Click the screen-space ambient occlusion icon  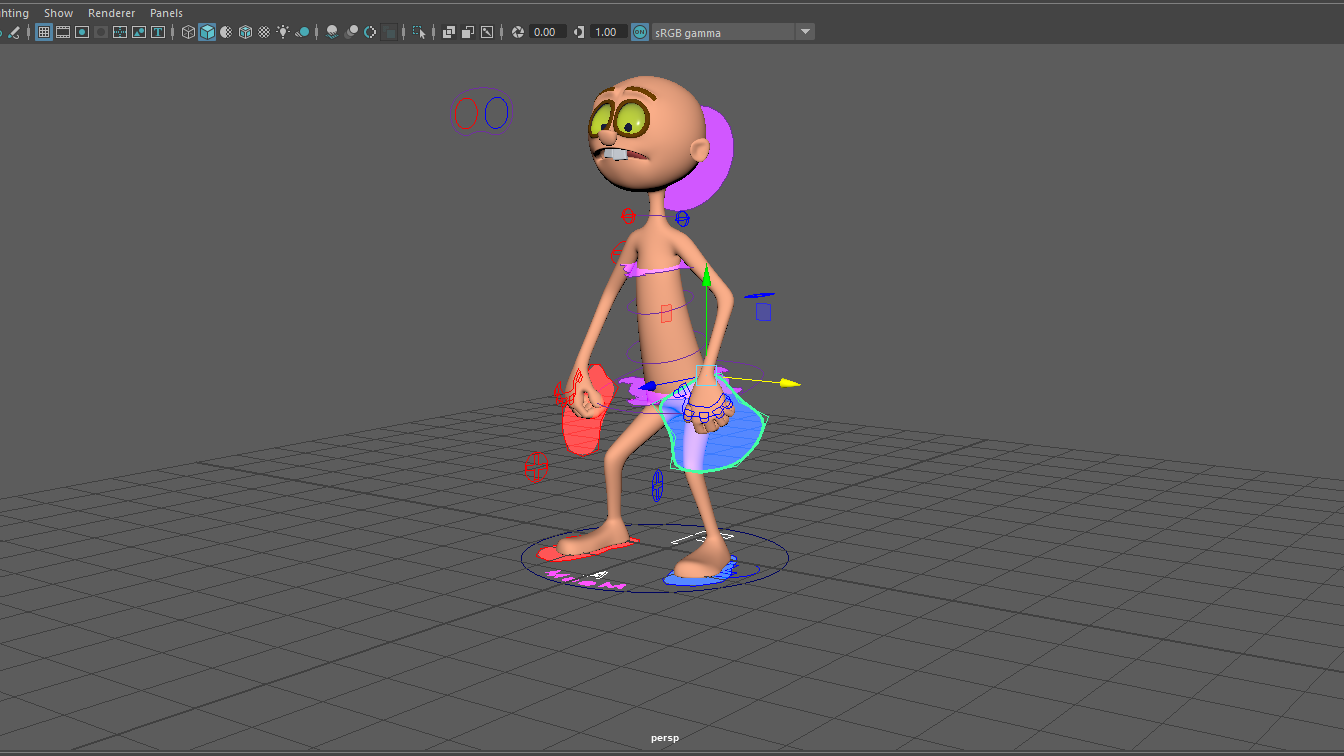pos(332,31)
